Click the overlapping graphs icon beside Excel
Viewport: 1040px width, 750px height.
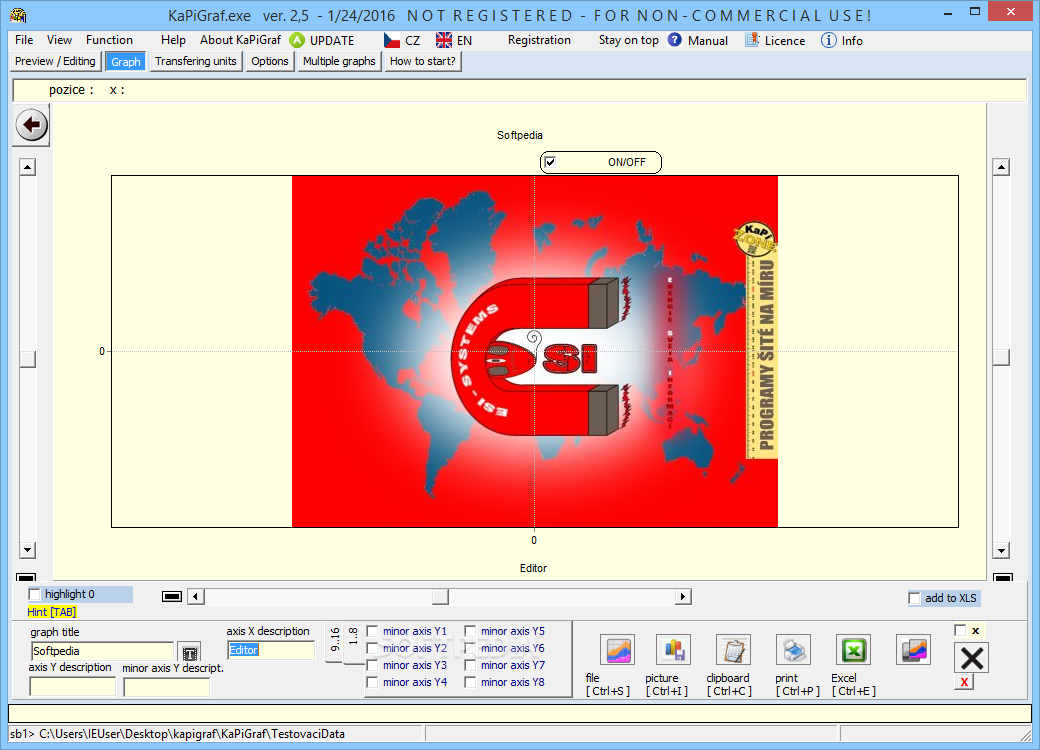913,650
